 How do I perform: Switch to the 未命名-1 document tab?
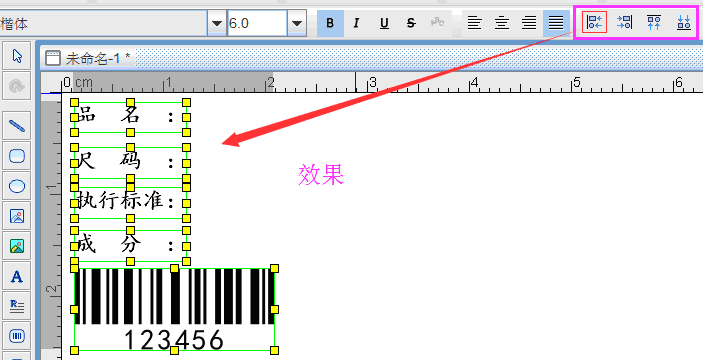(x=88, y=58)
